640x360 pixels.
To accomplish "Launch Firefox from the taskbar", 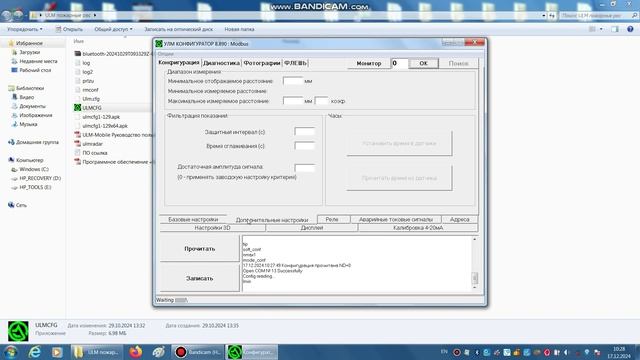I will pos(136,352).
